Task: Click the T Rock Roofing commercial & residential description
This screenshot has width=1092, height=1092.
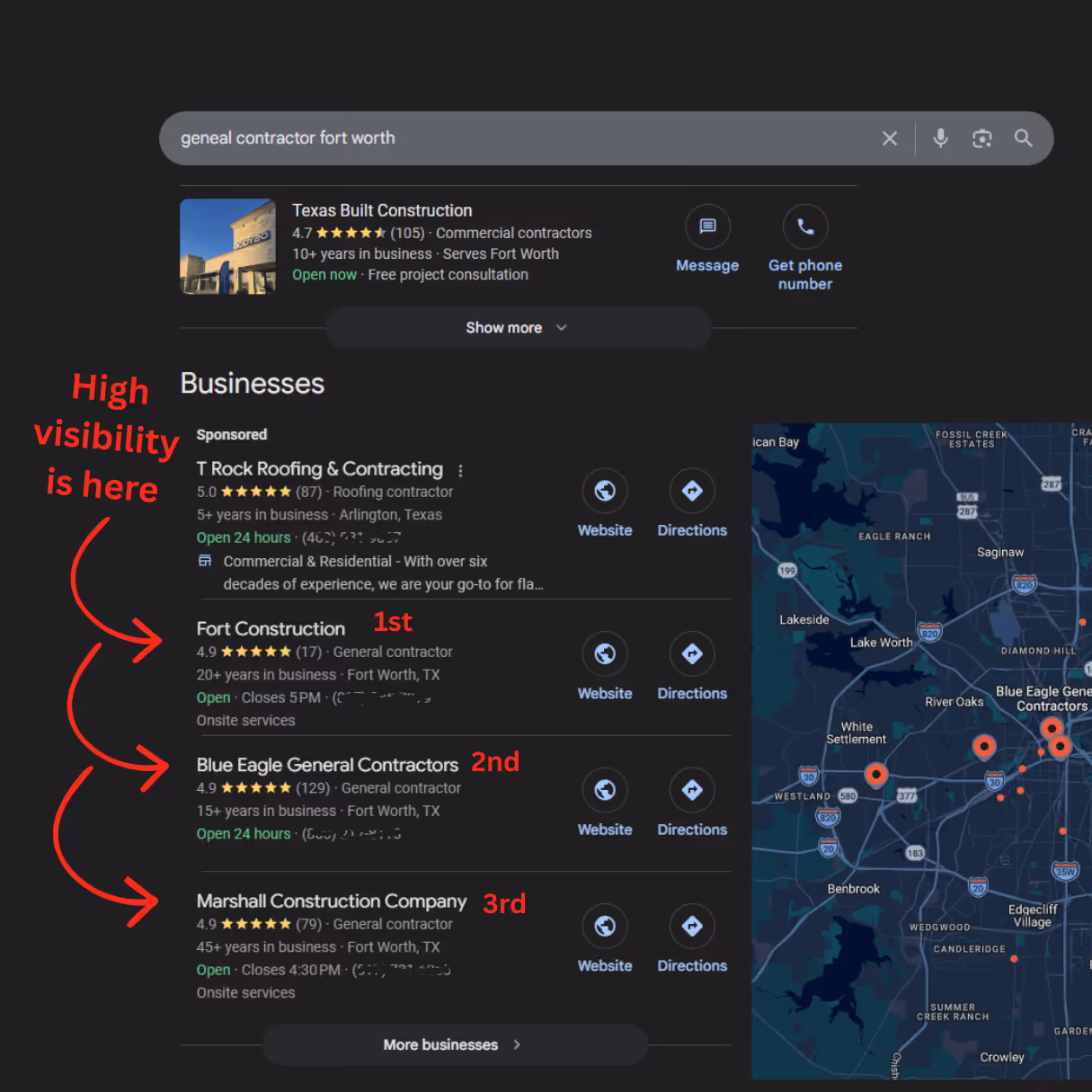Action: tap(383, 573)
